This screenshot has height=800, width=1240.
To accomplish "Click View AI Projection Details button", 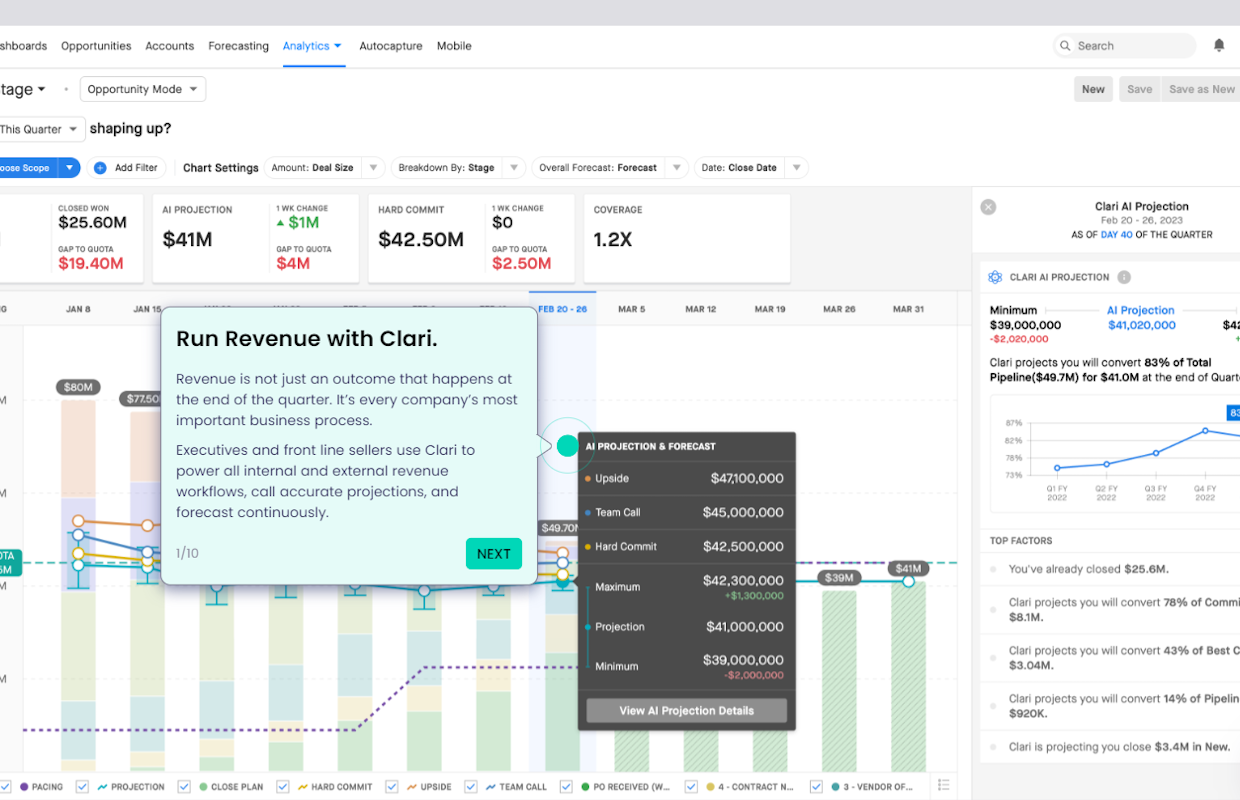I will pyautogui.click(x=686, y=711).
